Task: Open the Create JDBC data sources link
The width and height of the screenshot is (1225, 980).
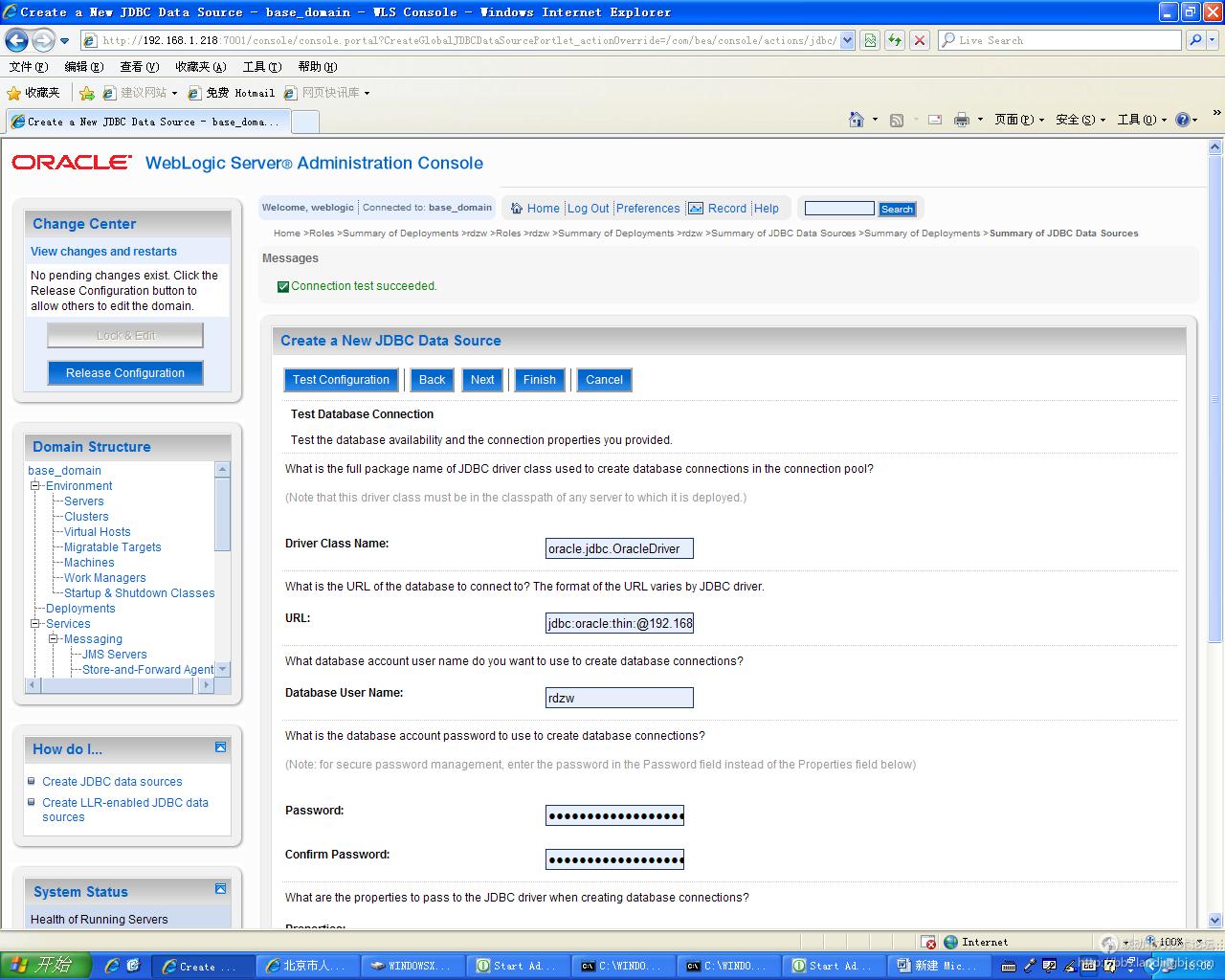Action: click(x=112, y=782)
